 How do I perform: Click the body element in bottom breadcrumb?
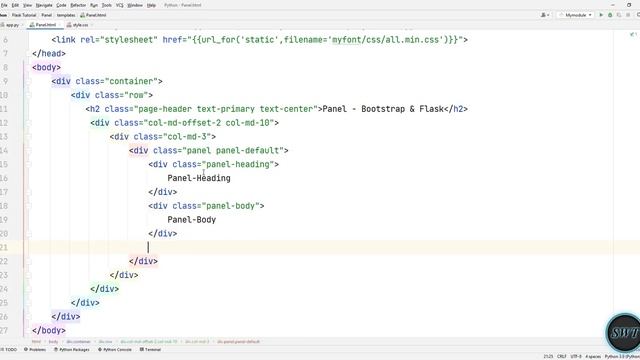click(53, 342)
